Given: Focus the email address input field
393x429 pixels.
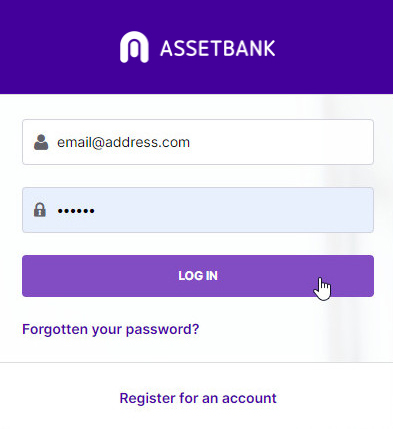Looking at the screenshot, I should tap(198, 142).
